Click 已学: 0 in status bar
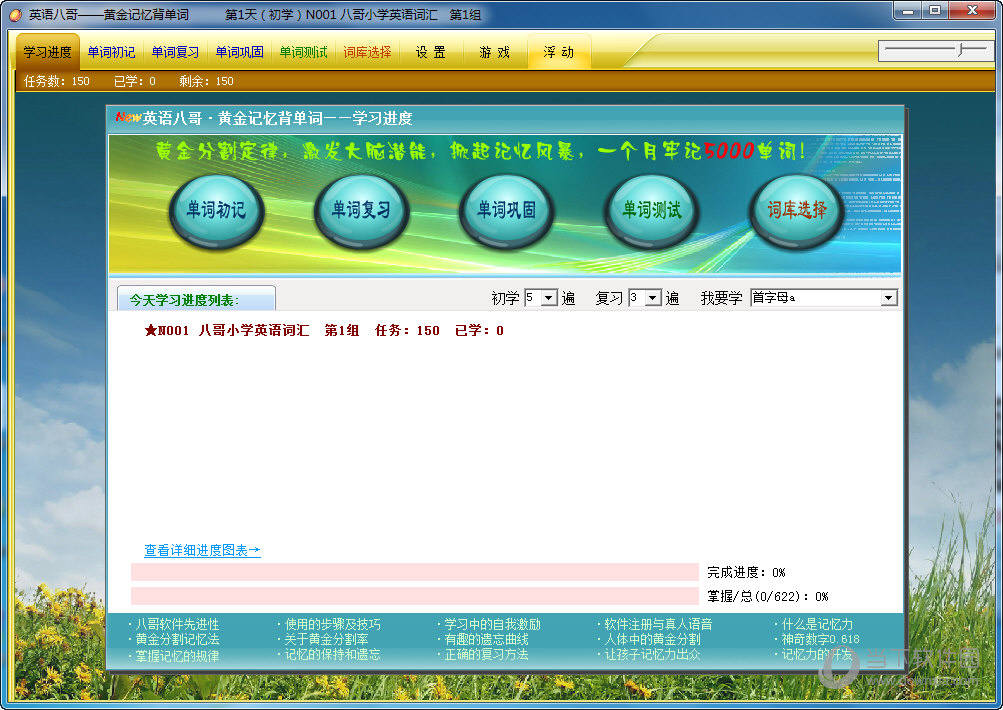 tap(135, 81)
